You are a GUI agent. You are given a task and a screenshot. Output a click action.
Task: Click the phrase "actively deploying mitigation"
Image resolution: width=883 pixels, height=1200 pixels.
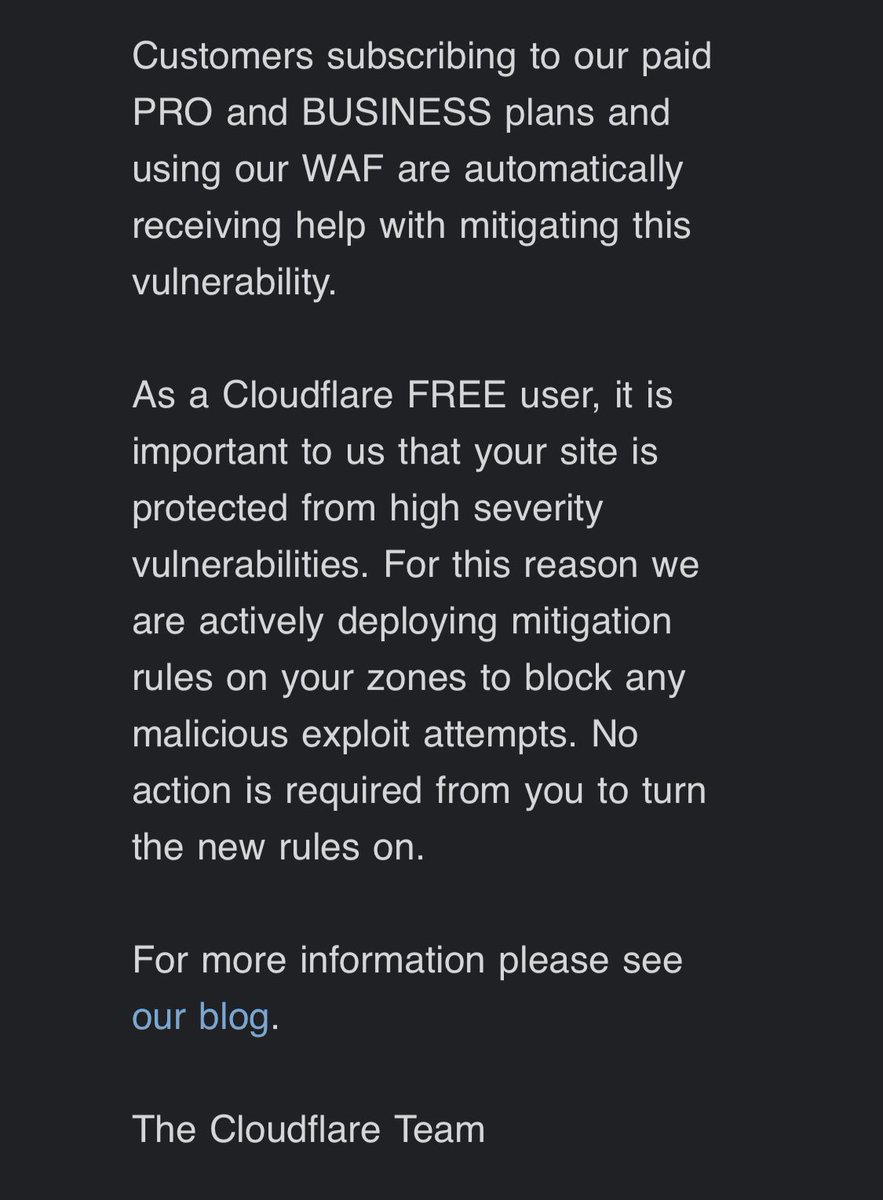point(435,622)
